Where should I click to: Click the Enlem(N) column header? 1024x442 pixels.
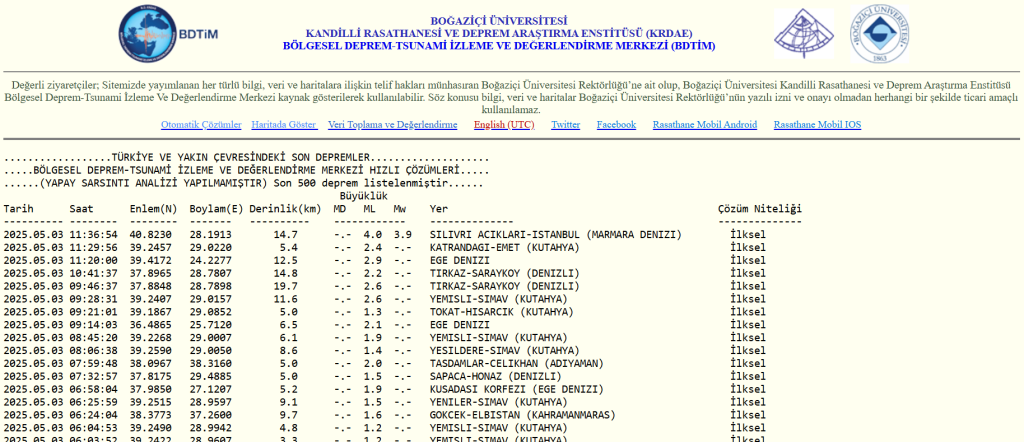153,209
